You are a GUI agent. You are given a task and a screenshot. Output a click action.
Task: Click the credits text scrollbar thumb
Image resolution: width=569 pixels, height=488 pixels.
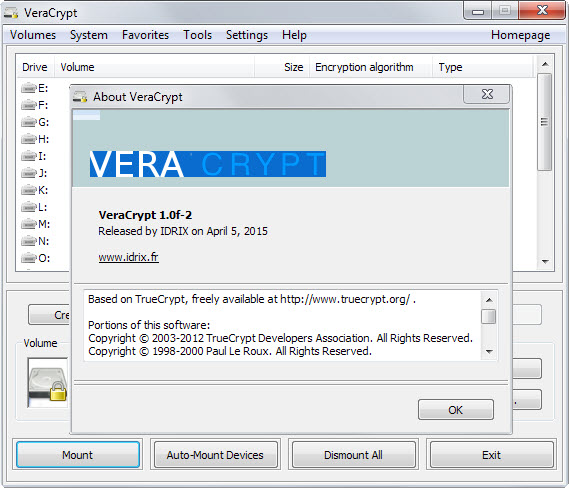point(489,316)
